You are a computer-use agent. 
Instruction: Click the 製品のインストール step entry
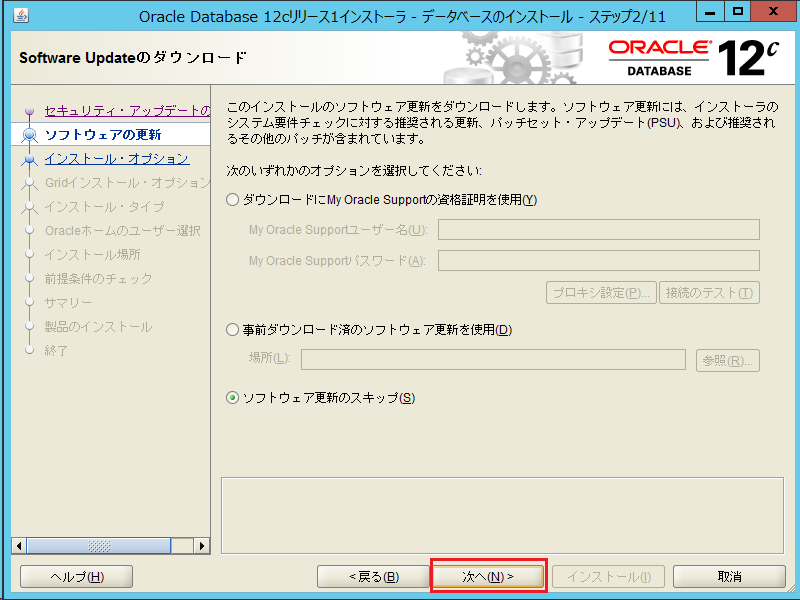[x=98, y=326]
